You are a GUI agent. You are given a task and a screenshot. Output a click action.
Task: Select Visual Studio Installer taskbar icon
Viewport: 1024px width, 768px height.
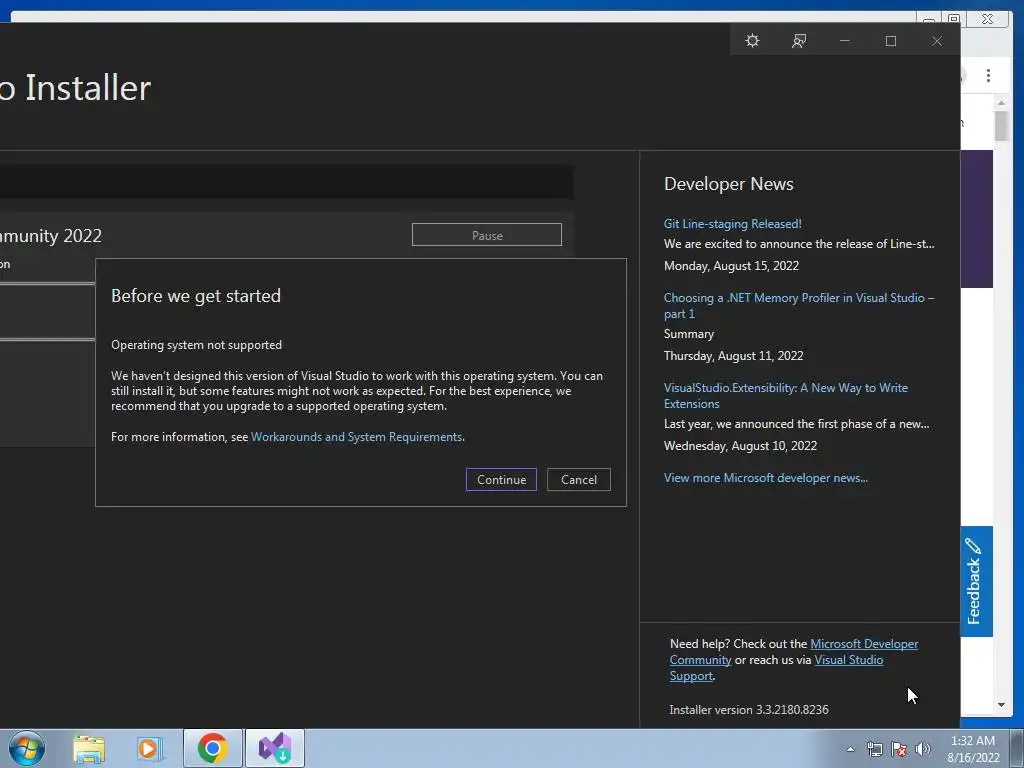point(275,748)
